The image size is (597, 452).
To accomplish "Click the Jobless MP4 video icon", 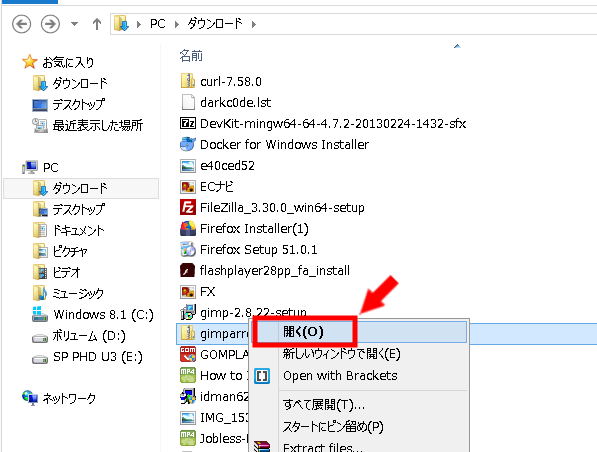I will 188,439.
